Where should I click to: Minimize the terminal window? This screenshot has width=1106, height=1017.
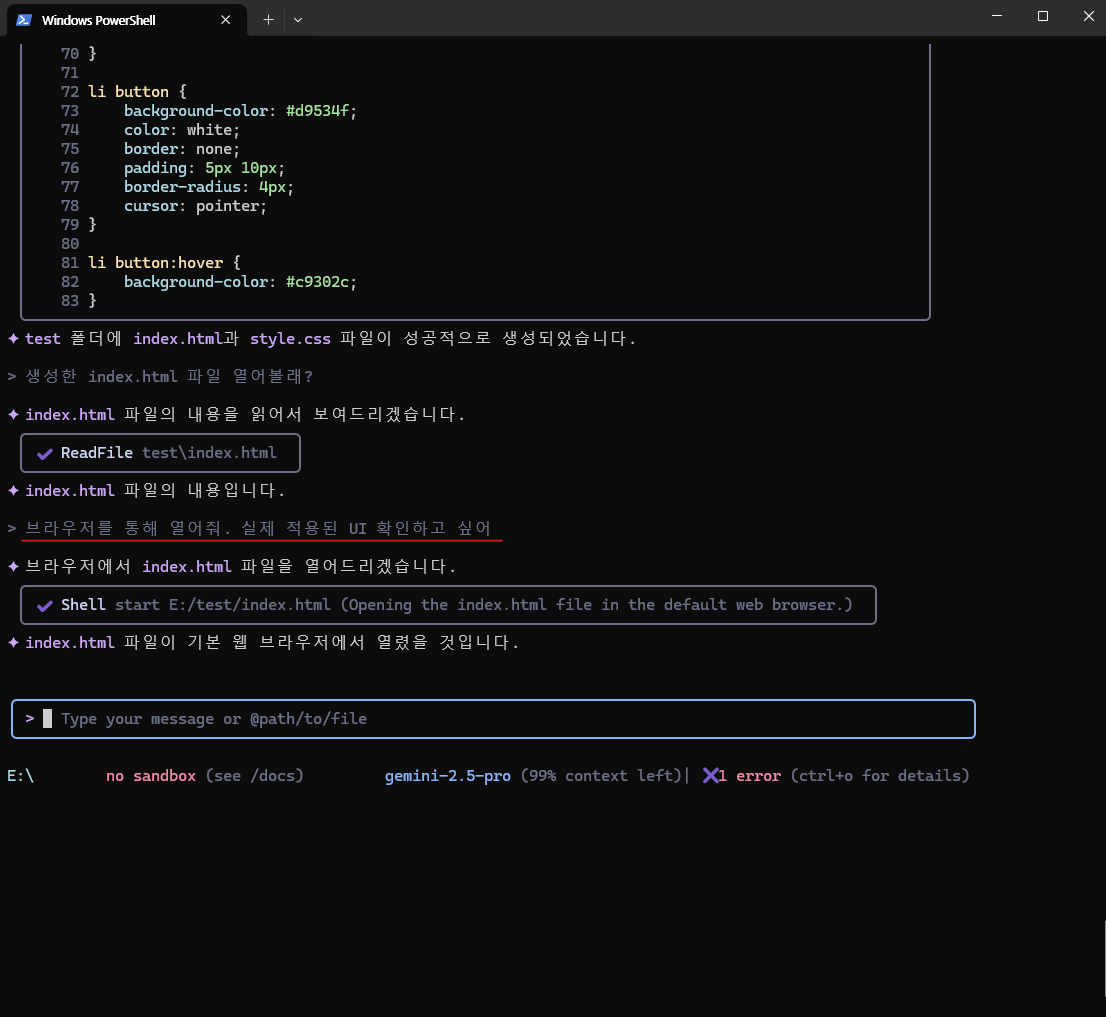[x=997, y=16]
